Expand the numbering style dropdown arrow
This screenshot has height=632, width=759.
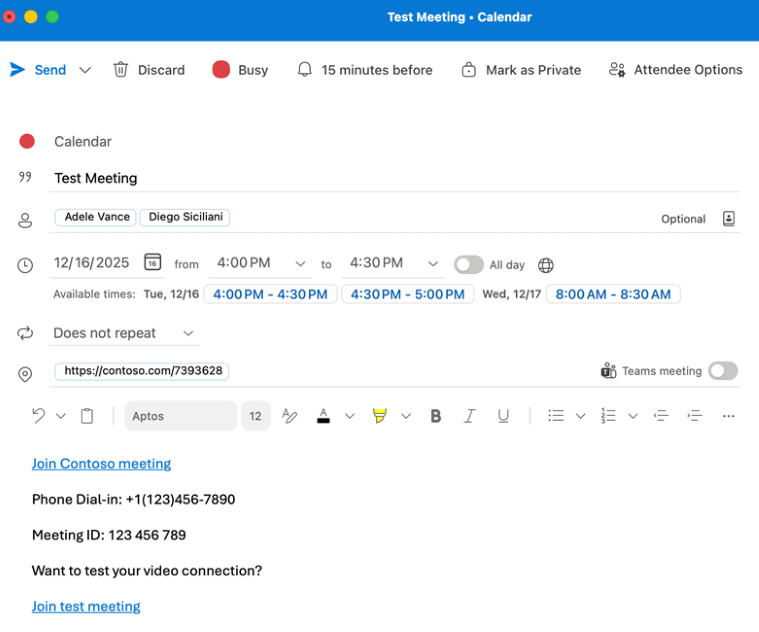tap(633, 416)
